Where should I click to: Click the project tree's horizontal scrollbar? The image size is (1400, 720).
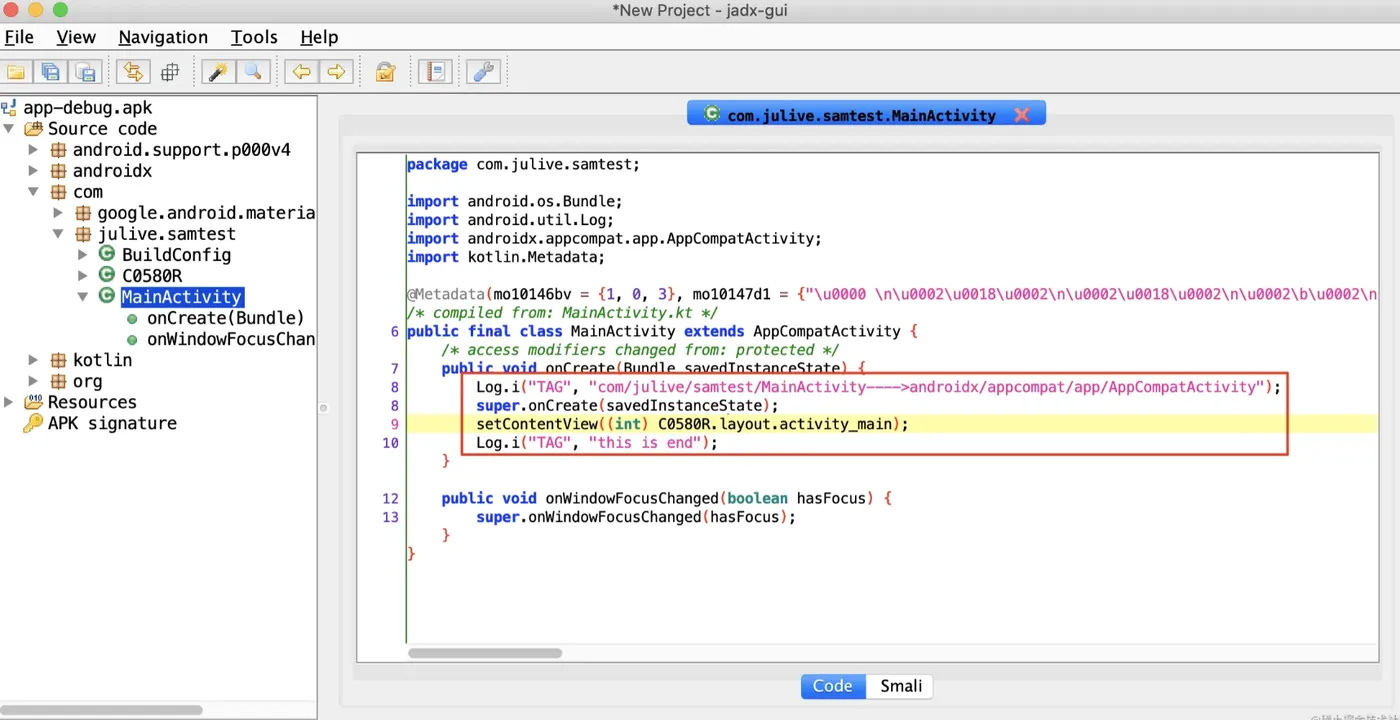coord(102,710)
